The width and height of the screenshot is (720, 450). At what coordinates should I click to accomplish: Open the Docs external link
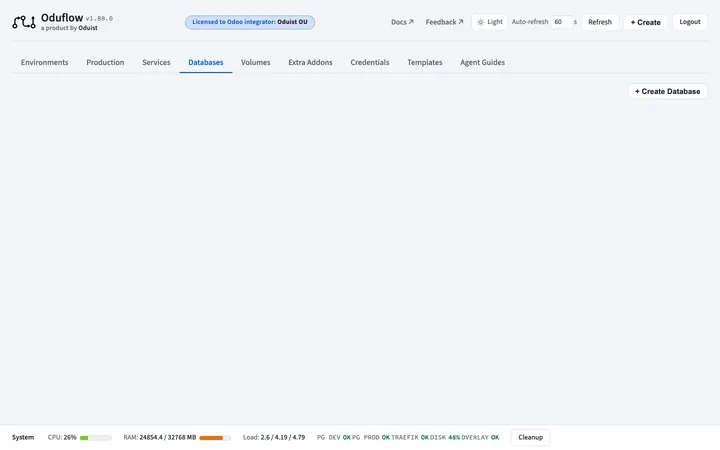[402, 22]
